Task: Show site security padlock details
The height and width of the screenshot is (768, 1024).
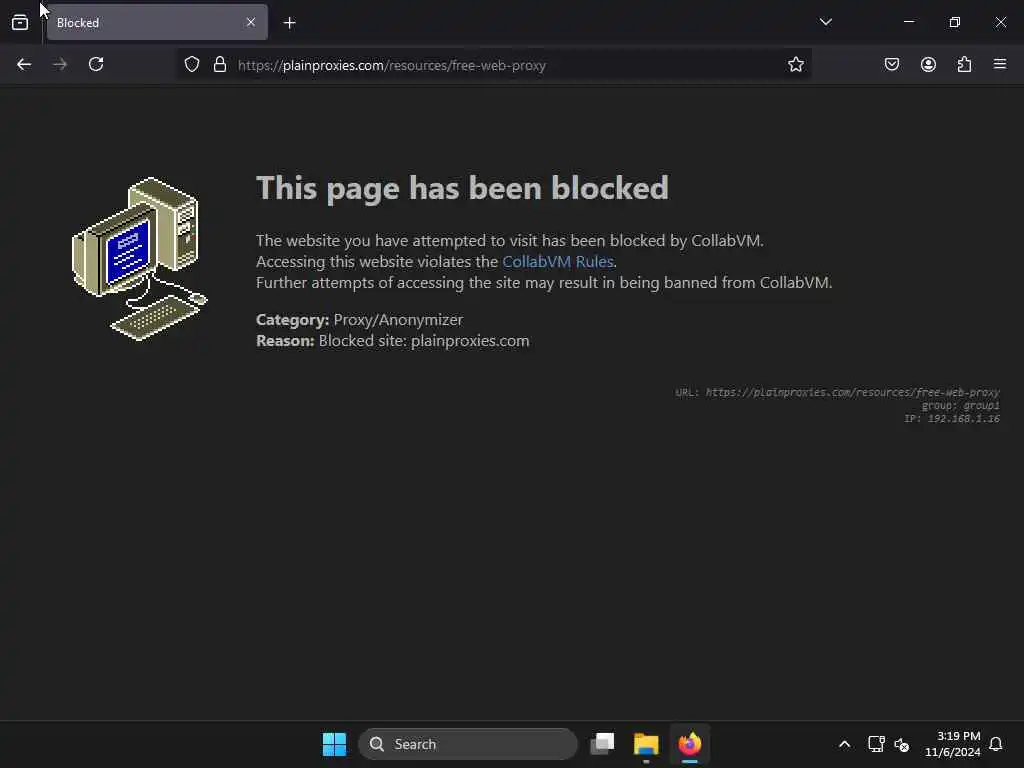Action: (x=220, y=65)
